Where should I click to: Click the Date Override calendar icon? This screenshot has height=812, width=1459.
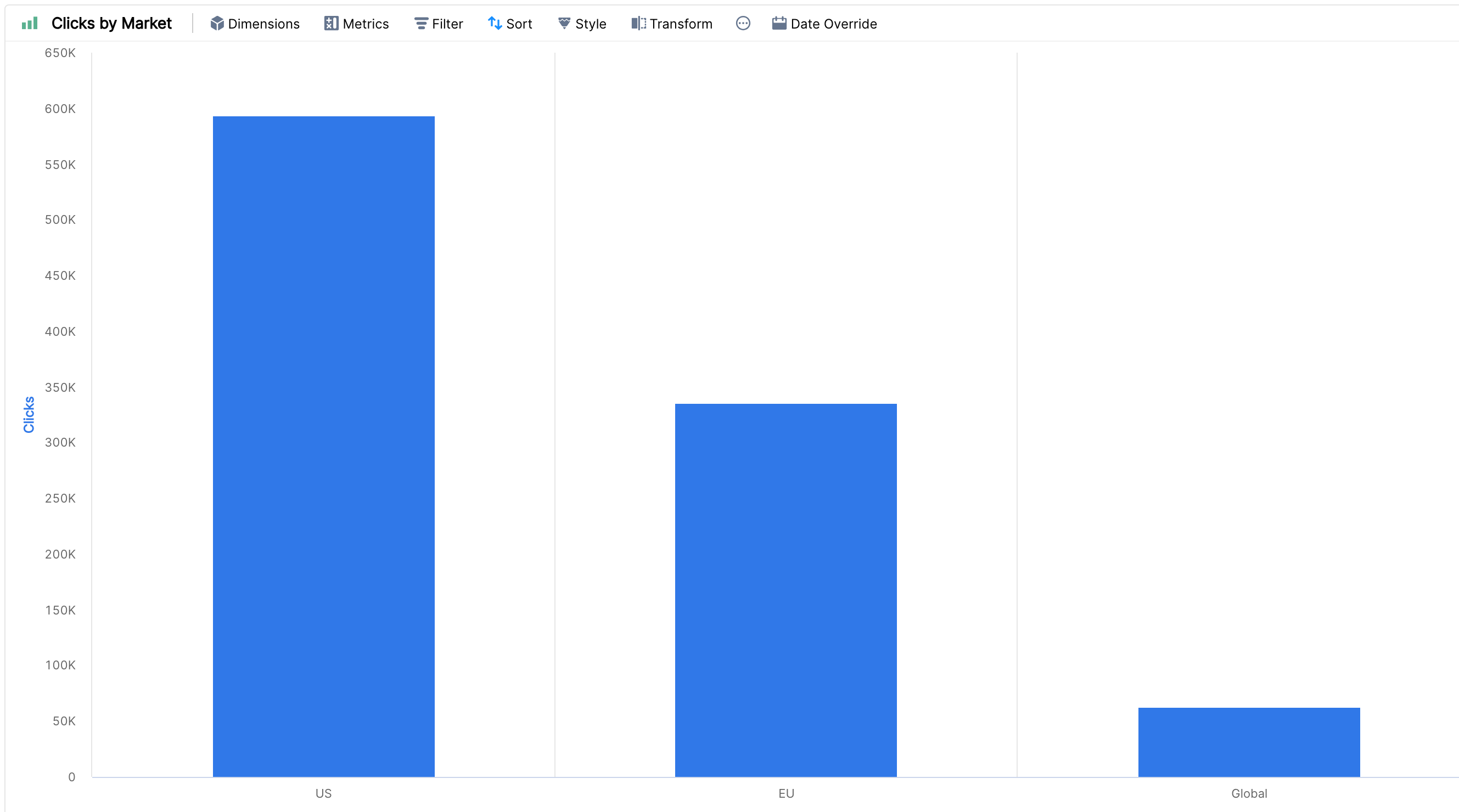[779, 23]
